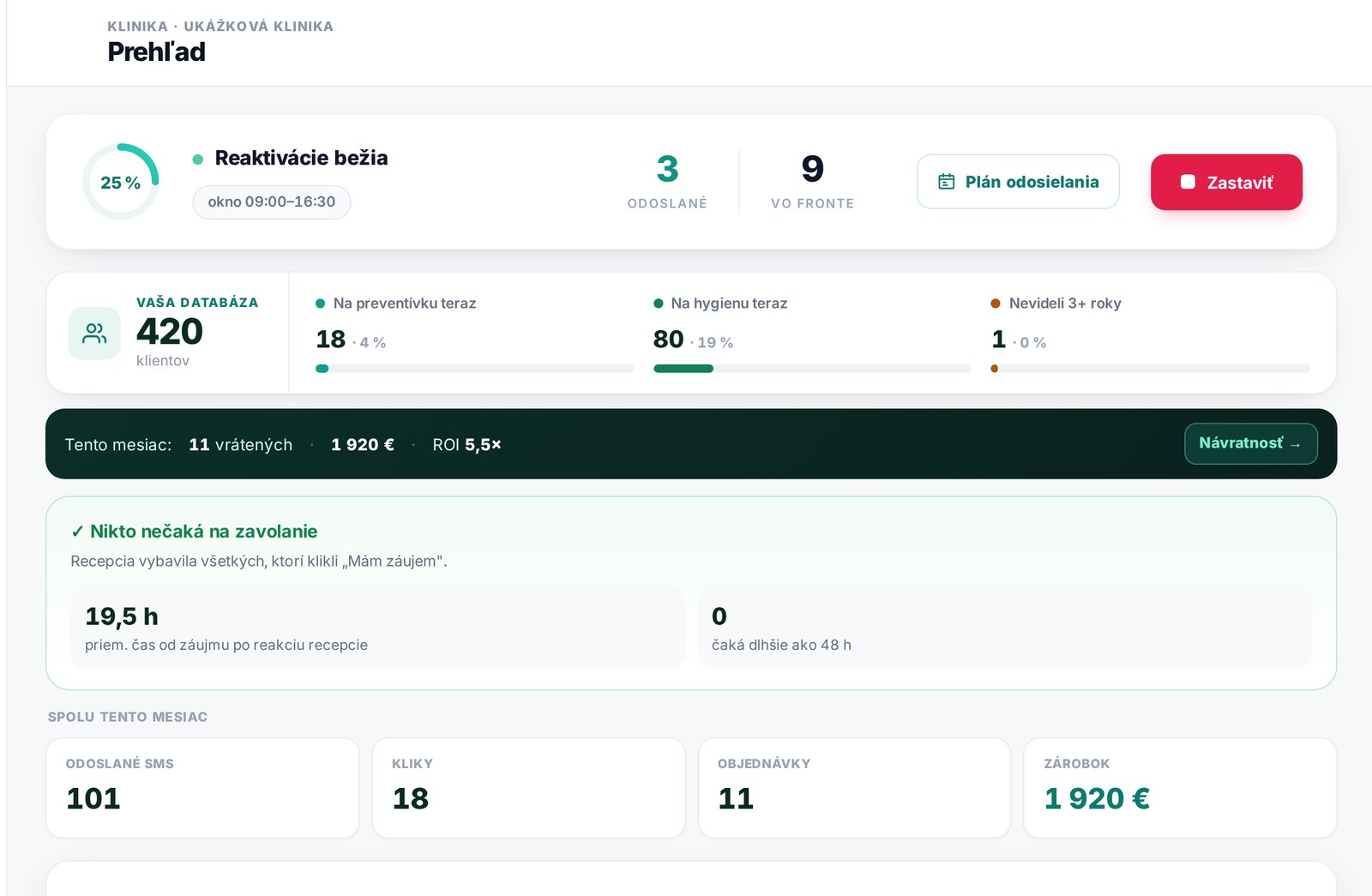The height and width of the screenshot is (896, 1372).
Task: Click the ROI 5,5× value
Action: tap(466, 444)
